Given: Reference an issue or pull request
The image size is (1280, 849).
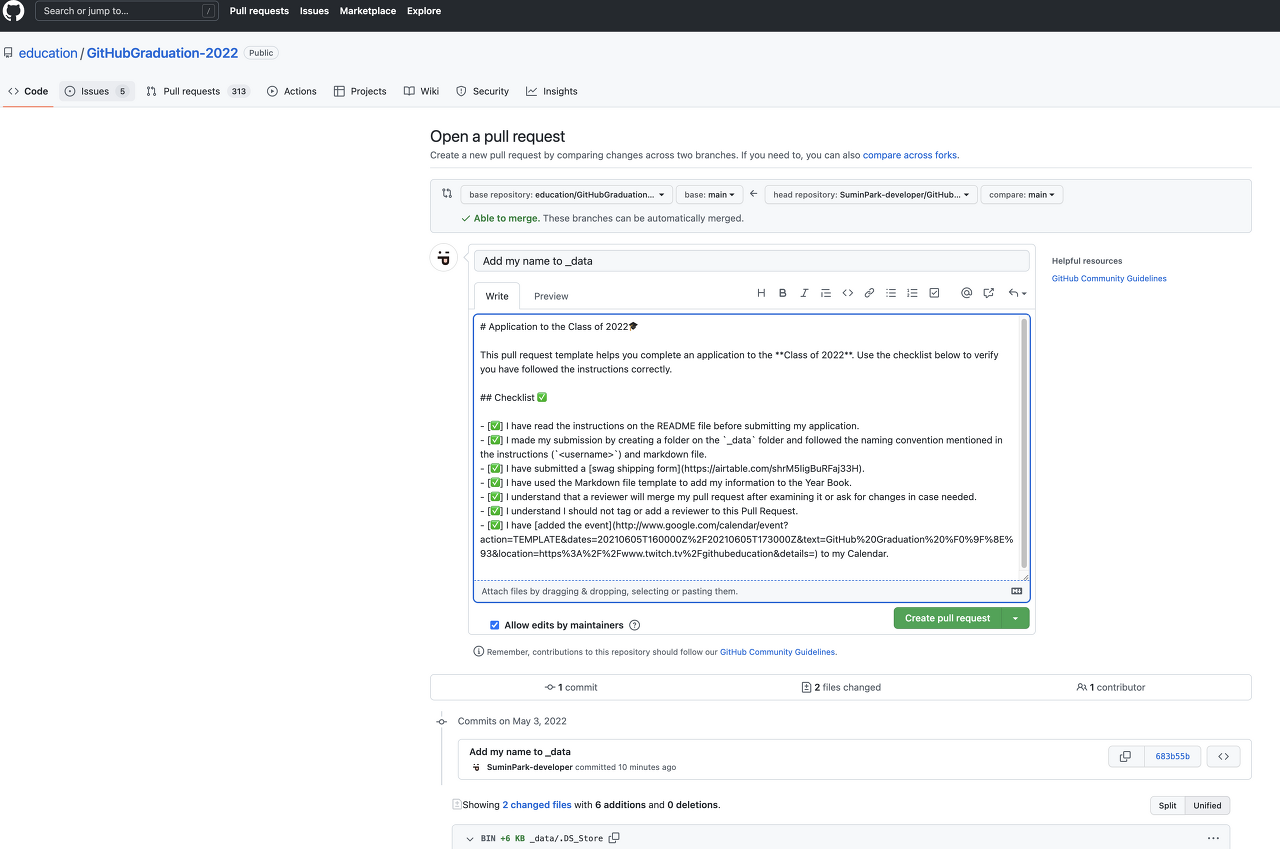Looking at the screenshot, I should pos(988,293).
